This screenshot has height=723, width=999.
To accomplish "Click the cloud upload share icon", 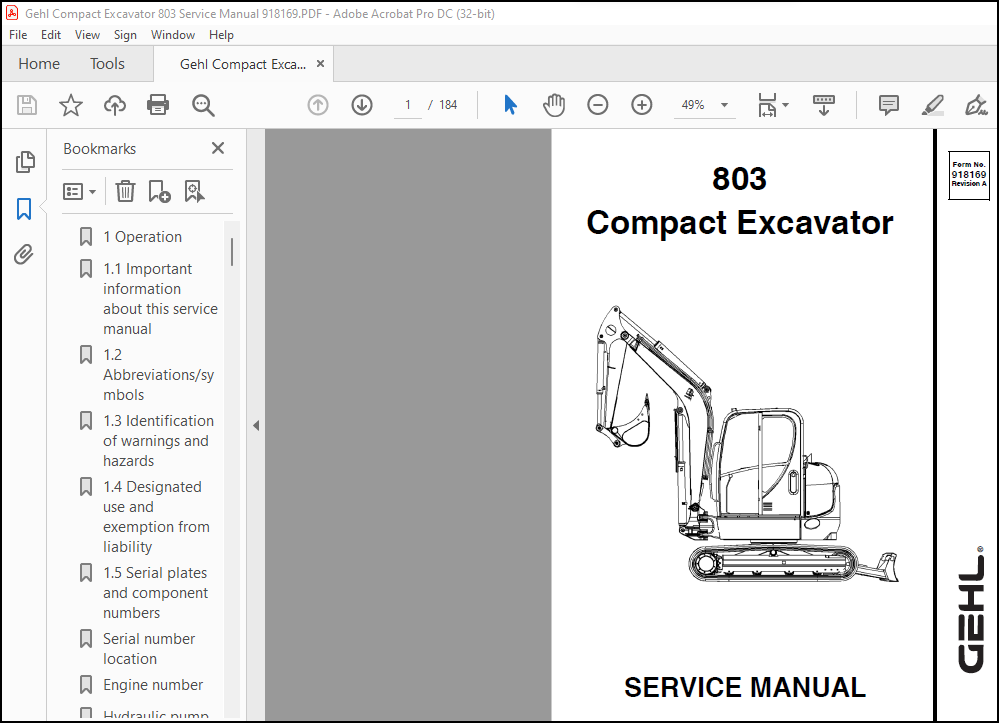I will [x=115, y=105].
